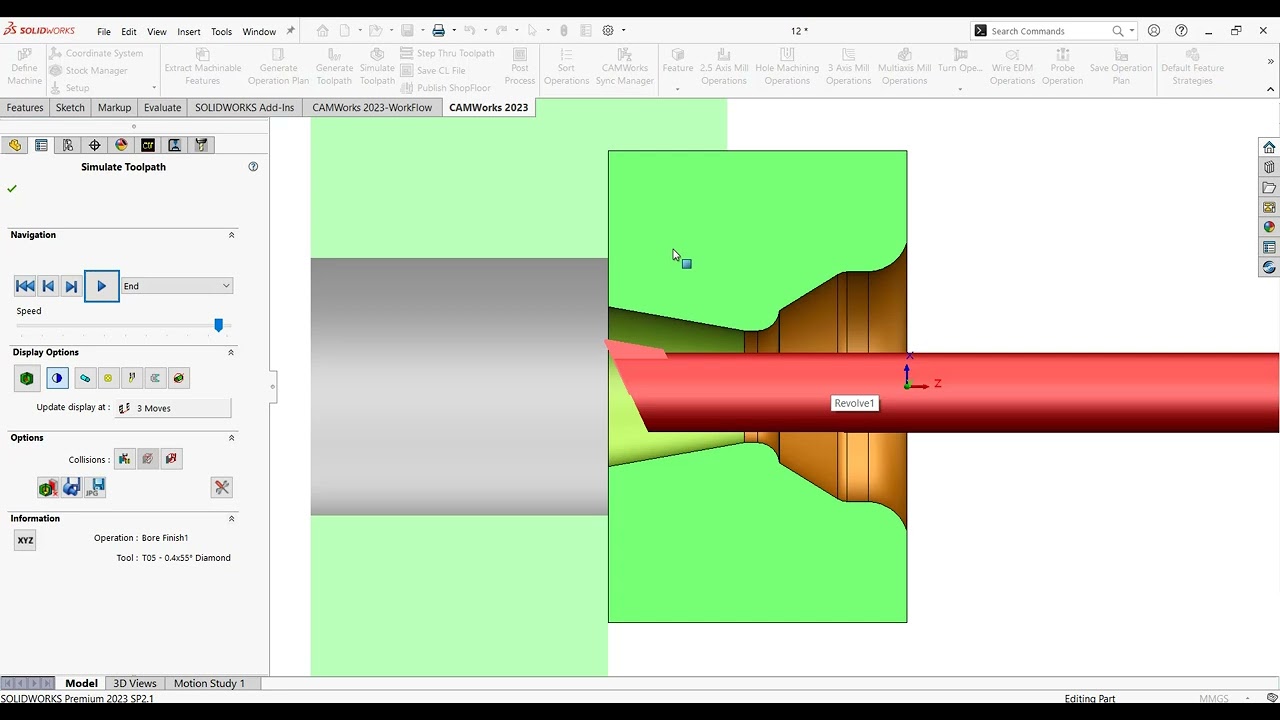The width and height of the screenshot is (1280, 720).
Task: Toggle the tool display option icon
Action: point(85,378)
